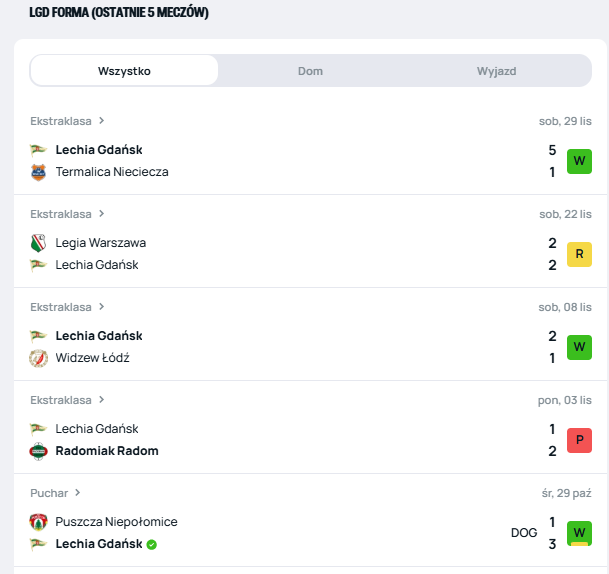Click the Puszcza Niepołomice team crest
Image resolution: width=609 pixels, height=574 pixels.
click(x=38, y=522)
